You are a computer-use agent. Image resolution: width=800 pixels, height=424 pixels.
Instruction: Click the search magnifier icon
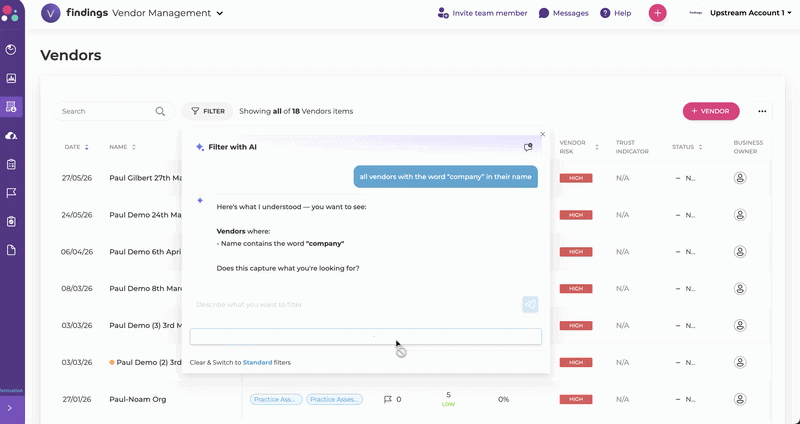point(160,111)
